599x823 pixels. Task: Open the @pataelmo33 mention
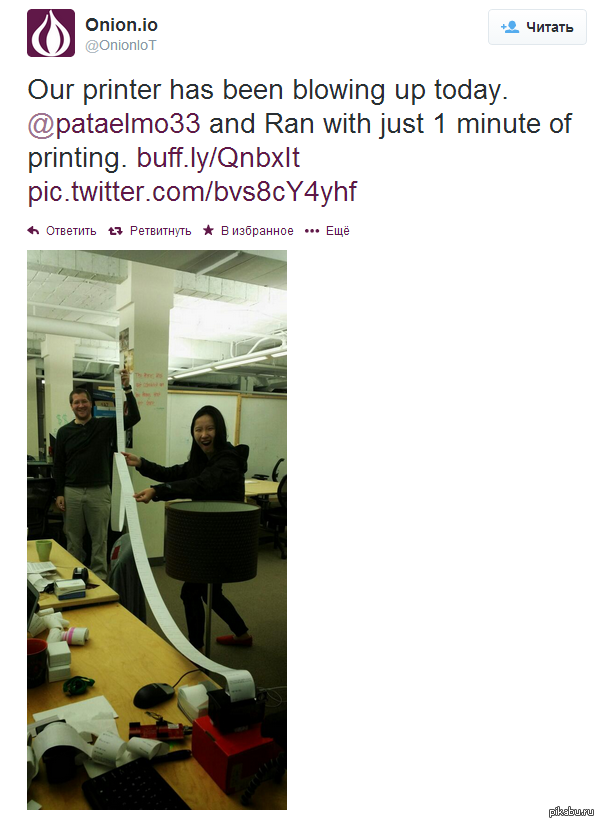pyautogui.click(x=114, y=124)
